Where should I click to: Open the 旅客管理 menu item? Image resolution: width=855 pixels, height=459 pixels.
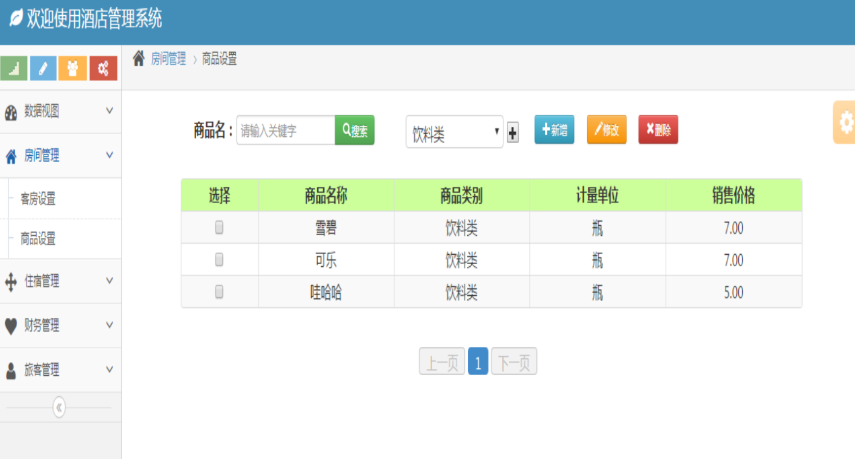tap(61, 370)
